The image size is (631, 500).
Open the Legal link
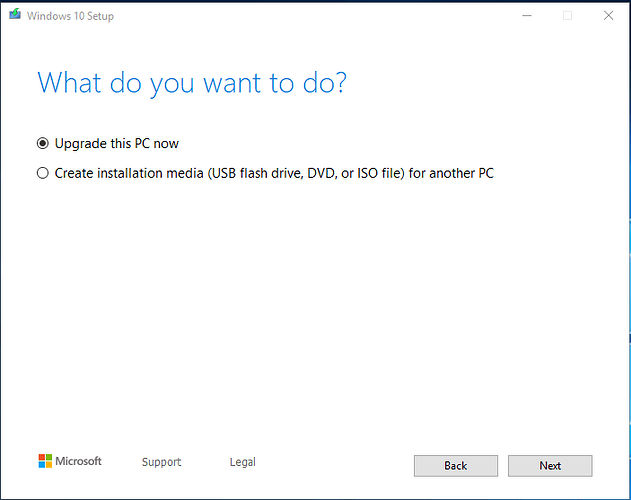[x=243, y=462]
